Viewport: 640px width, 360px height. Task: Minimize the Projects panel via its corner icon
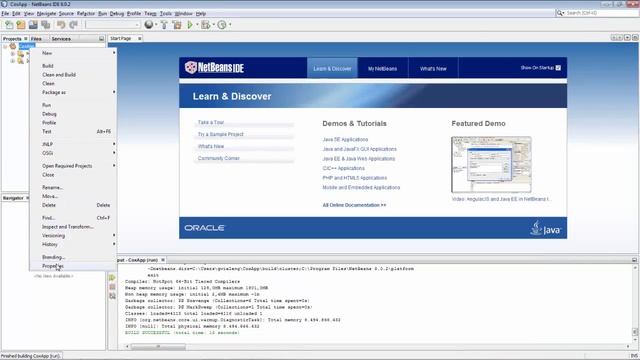[x=101, y=38]
